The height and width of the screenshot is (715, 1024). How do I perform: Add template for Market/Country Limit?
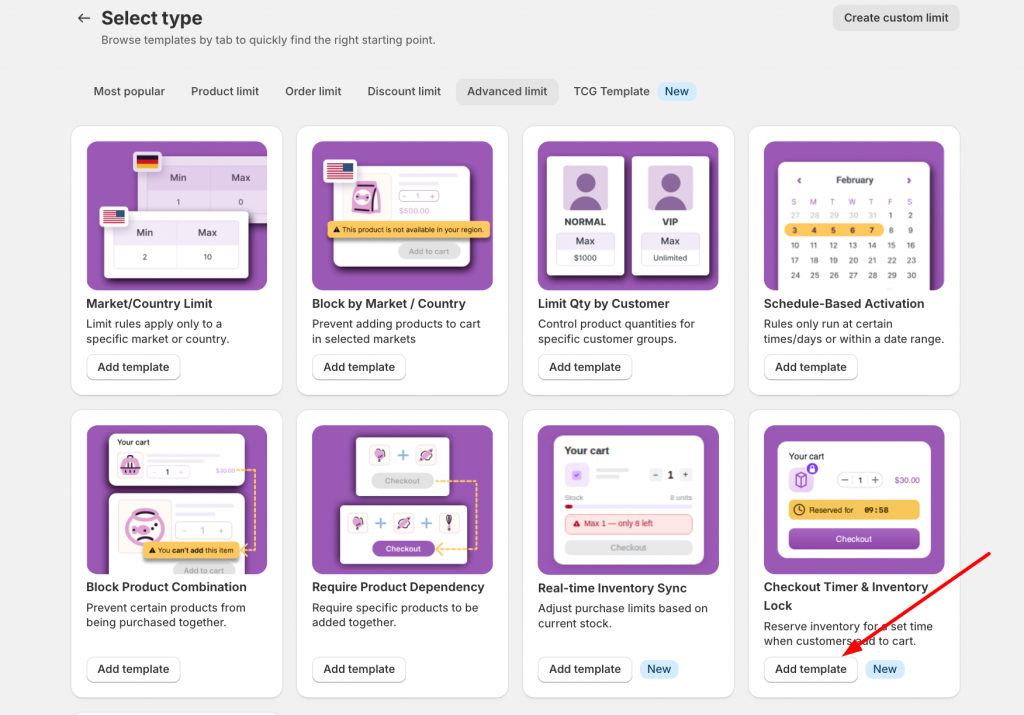(x=133, y=367)
